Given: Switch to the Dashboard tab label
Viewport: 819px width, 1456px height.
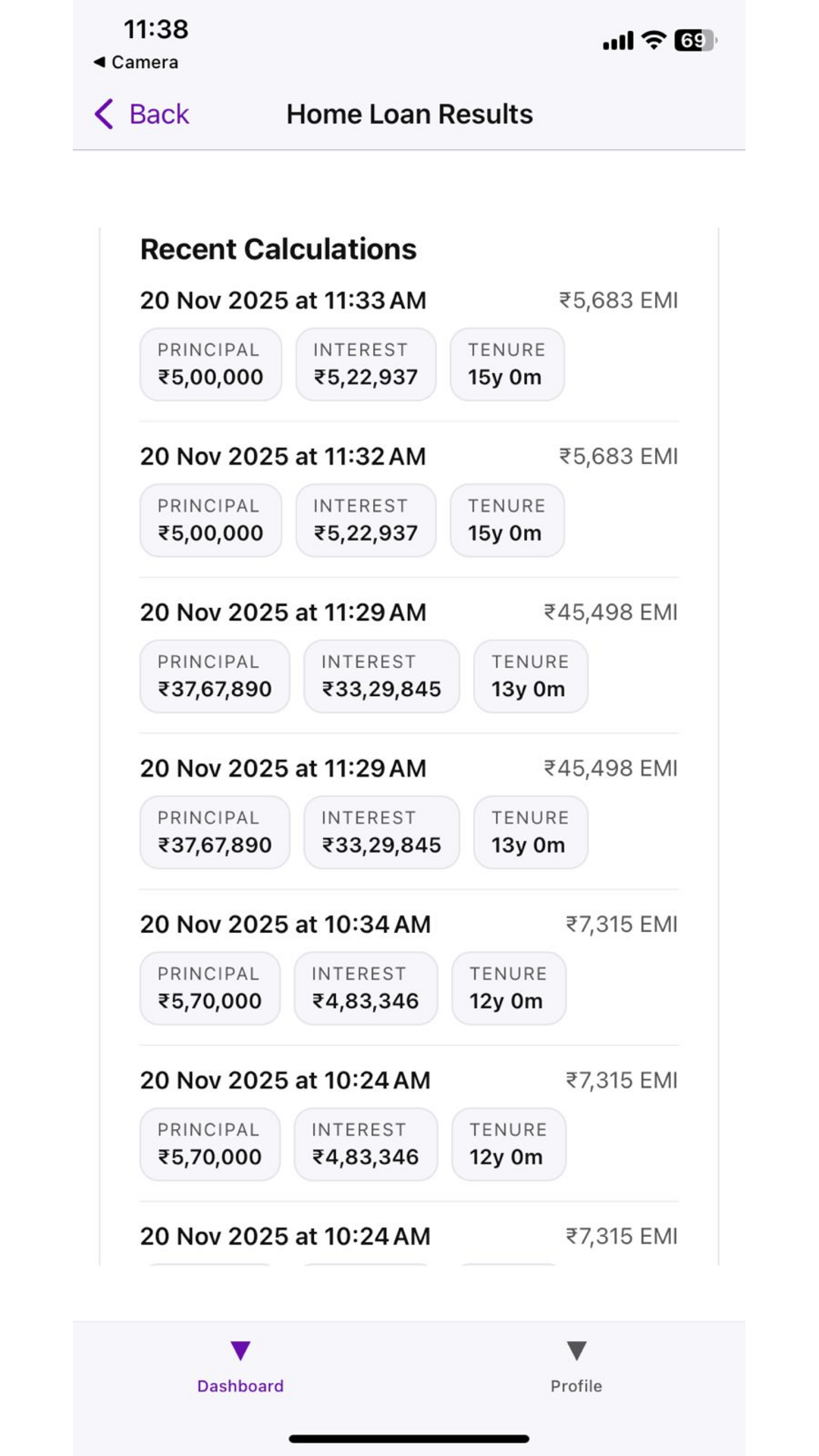Looking at the screenshot, I should pos(240,1386).
